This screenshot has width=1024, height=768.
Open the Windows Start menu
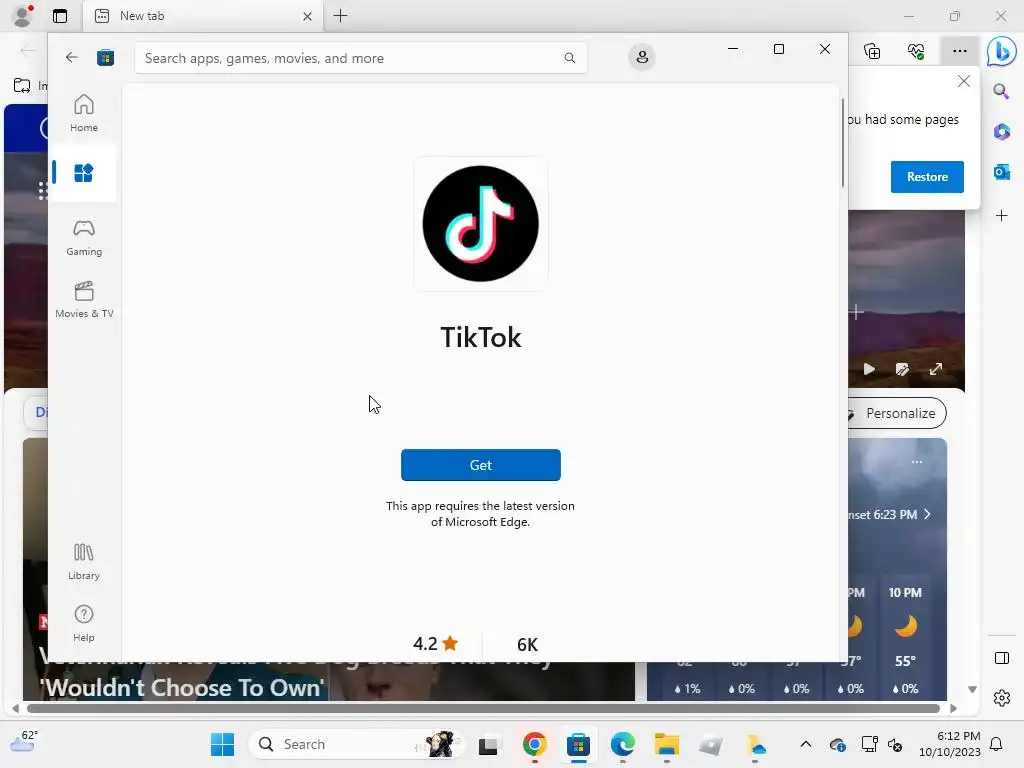(222, 744)
